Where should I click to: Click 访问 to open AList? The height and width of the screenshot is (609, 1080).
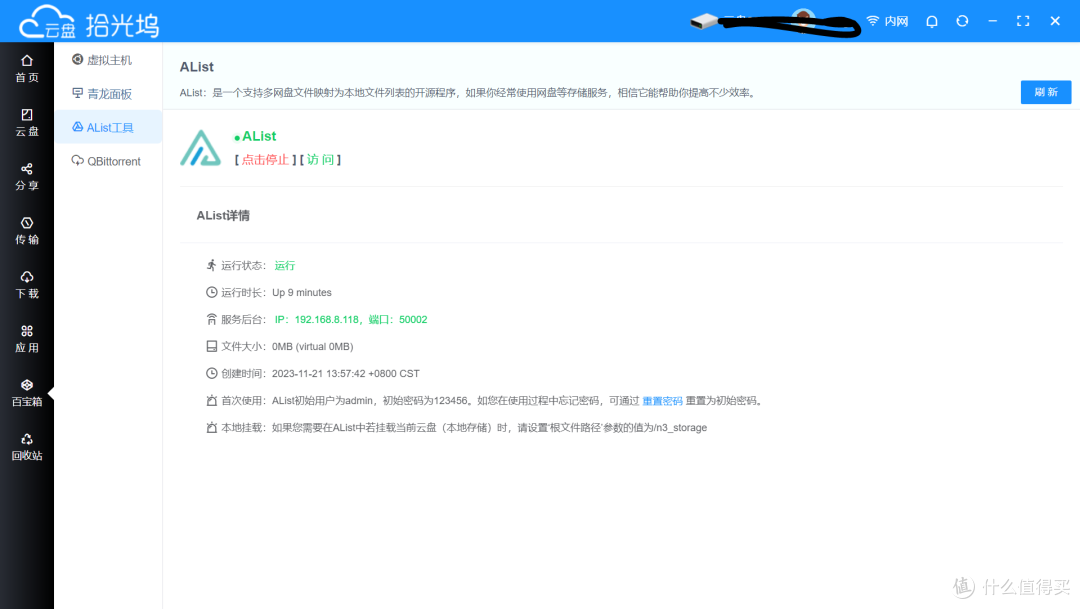[x=320, y=160]
